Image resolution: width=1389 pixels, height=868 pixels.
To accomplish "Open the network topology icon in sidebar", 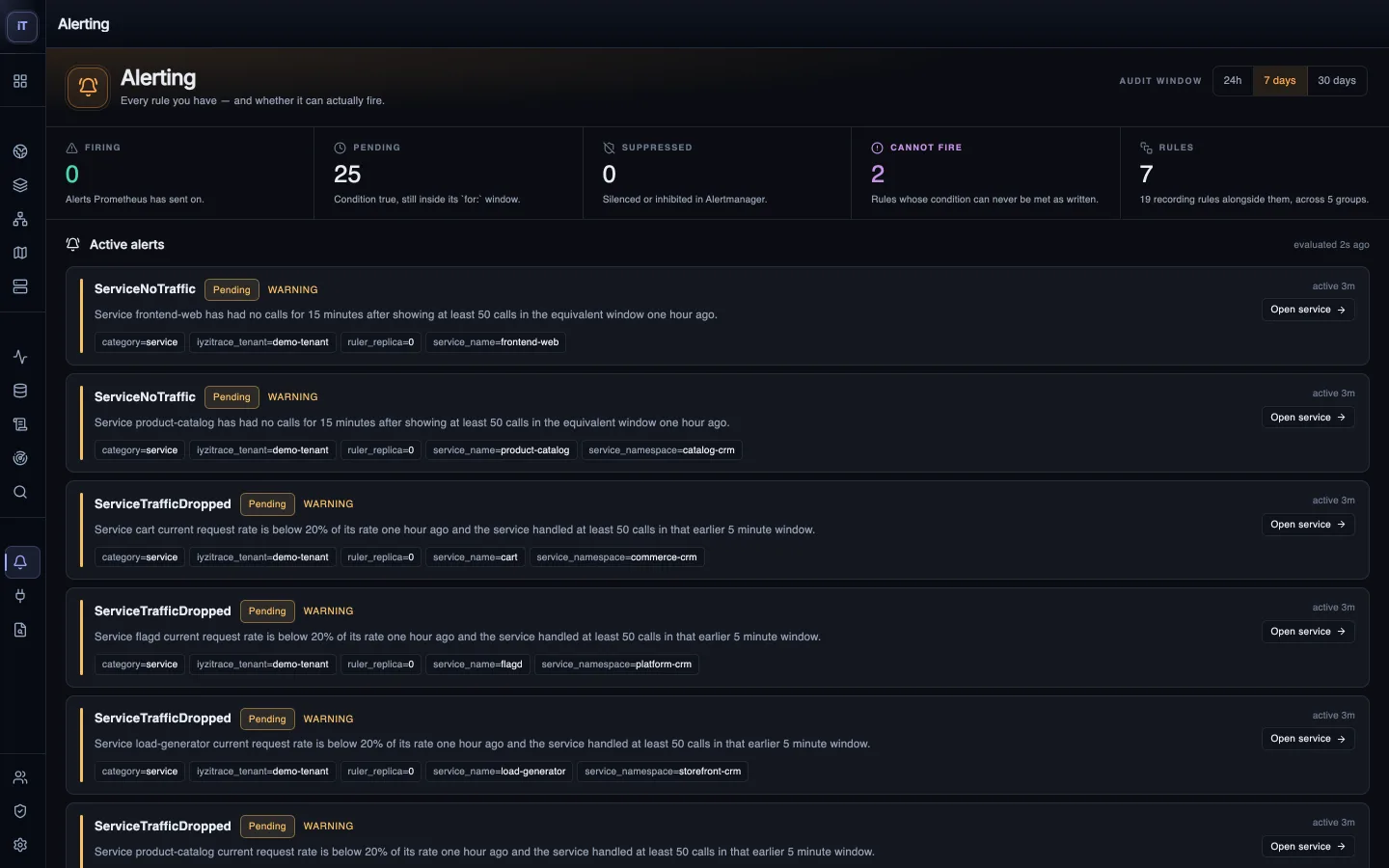I will click(20, 219).
